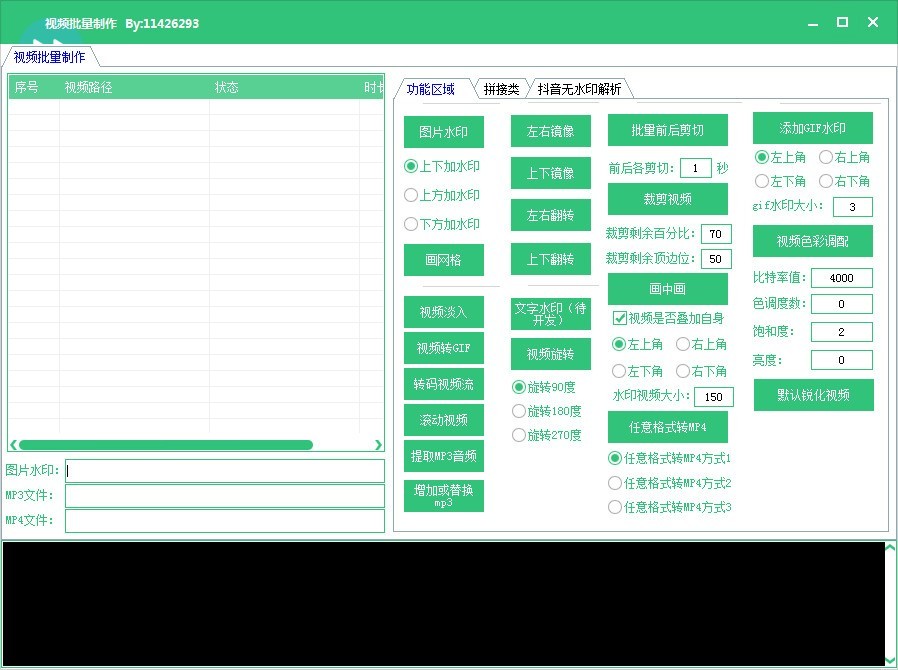The width and height of the screenshot is (898, 670).
Task: Click the 裁剪视频 button
Action: pos(668,199)
